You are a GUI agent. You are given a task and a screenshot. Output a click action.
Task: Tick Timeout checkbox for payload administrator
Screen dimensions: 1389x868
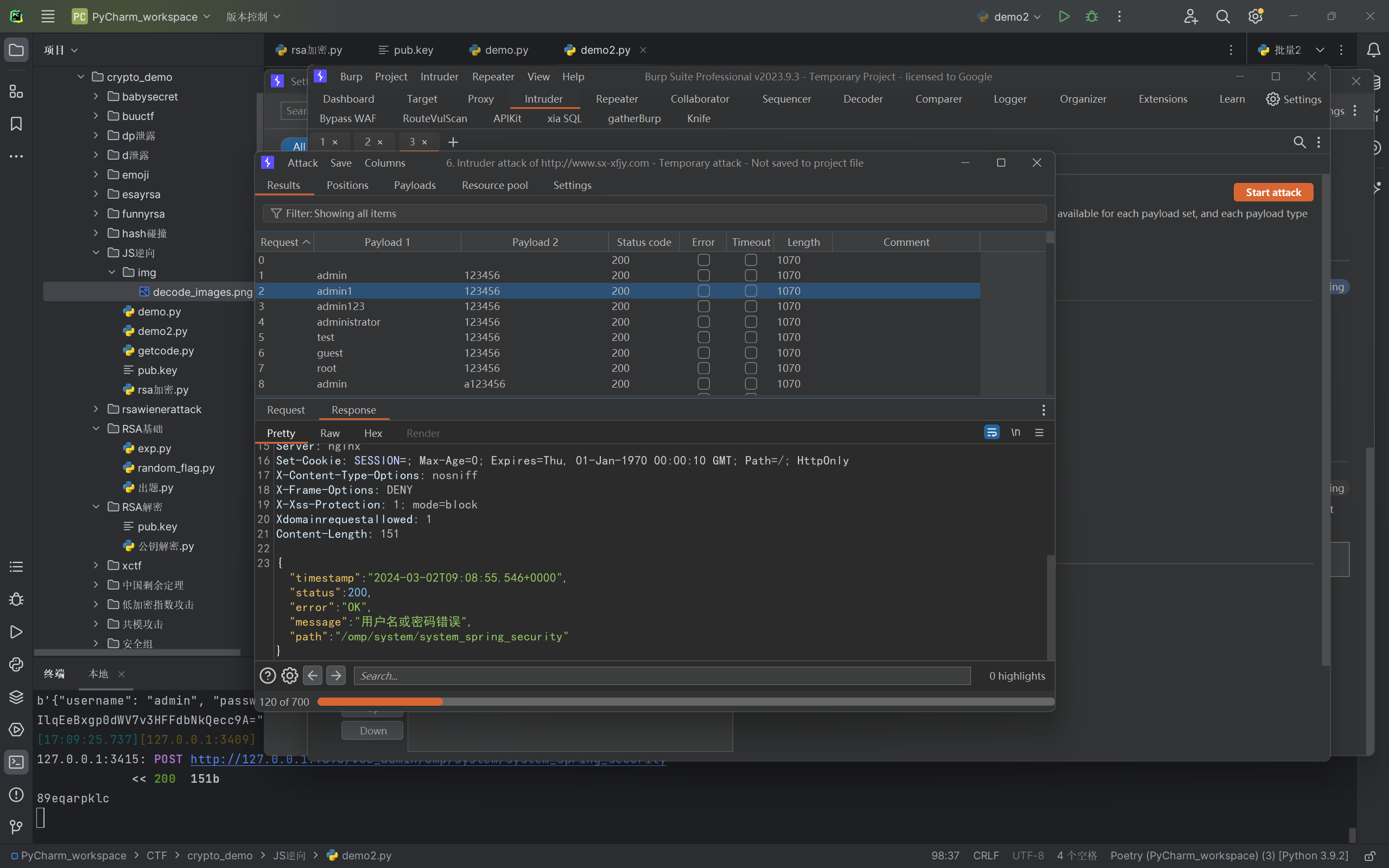[x=751, y=322]
